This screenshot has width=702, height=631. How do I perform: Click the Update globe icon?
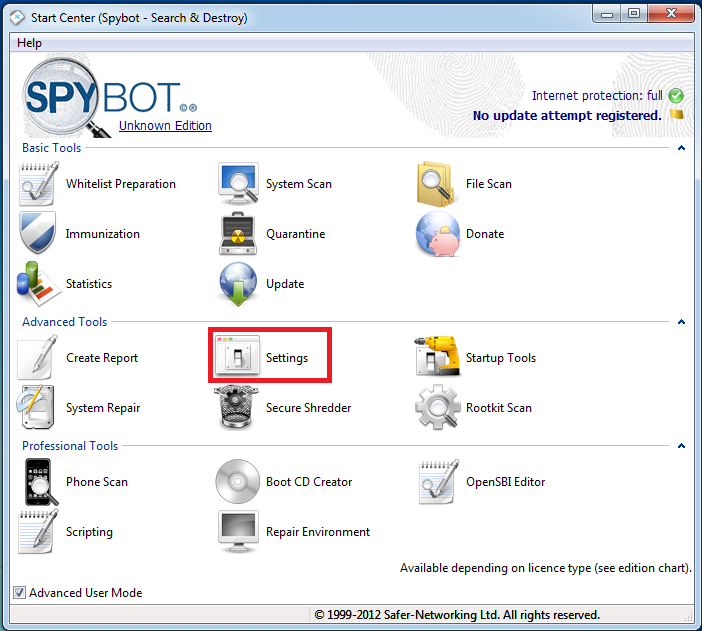click(238, 284)
